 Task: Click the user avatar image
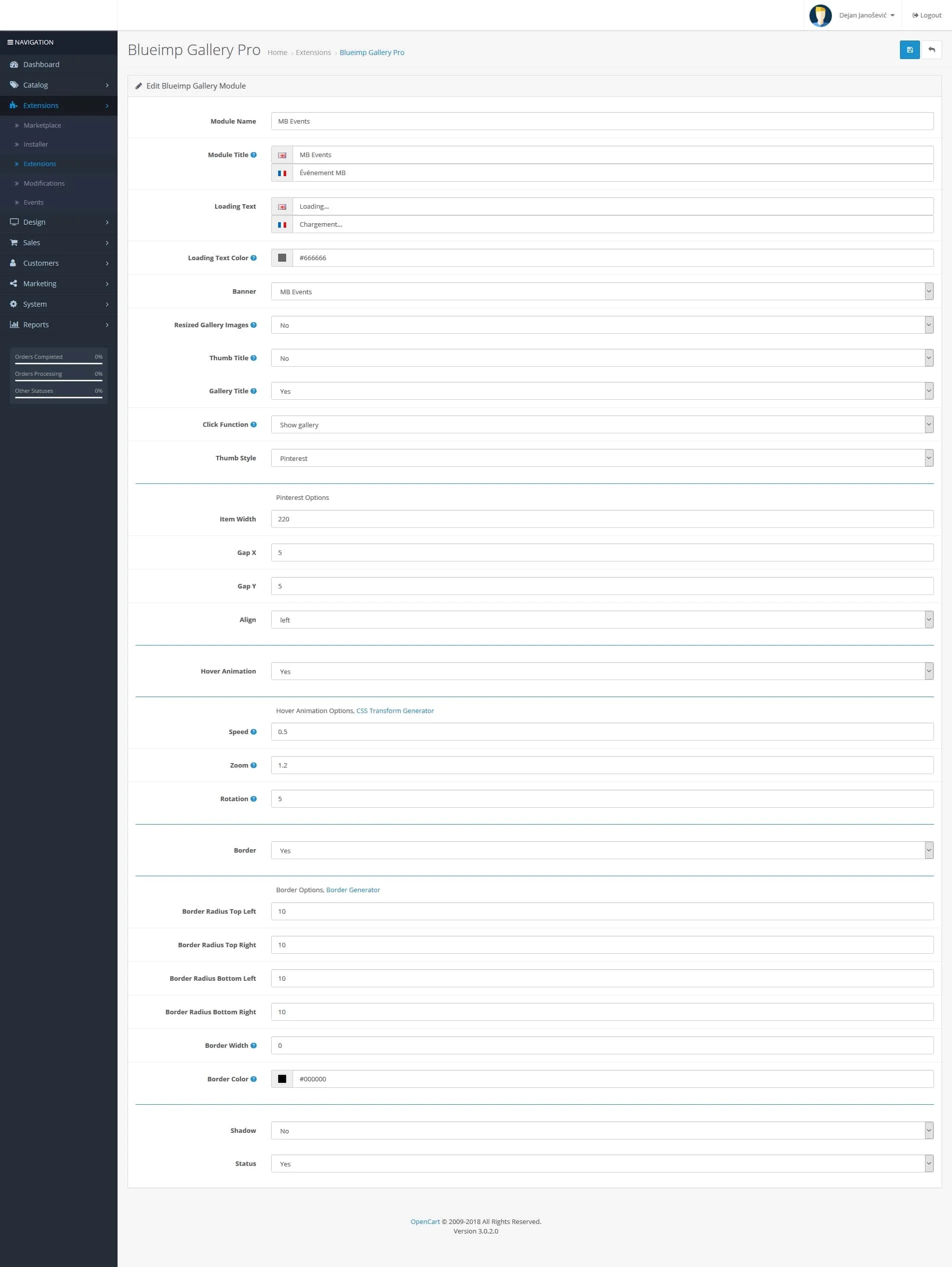click(820, 16)
